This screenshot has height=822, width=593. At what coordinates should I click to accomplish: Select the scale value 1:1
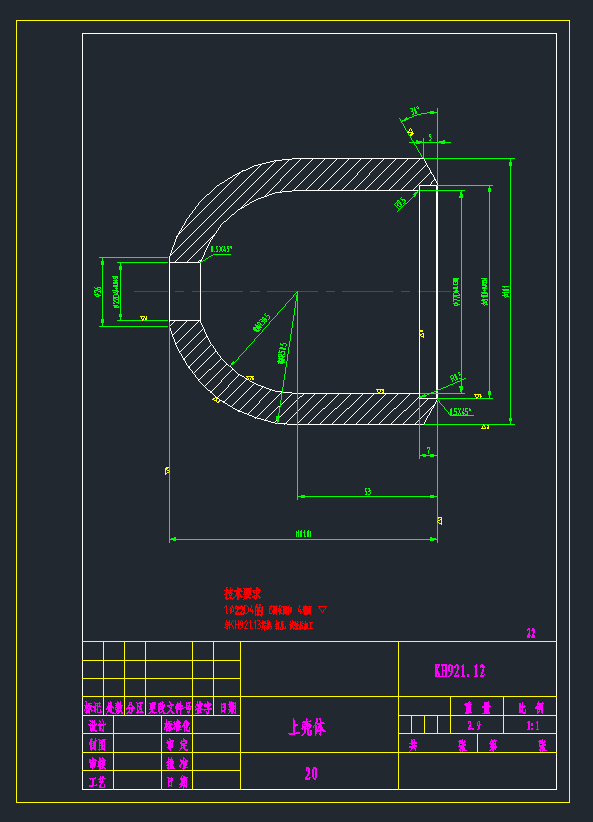[533, 726]
